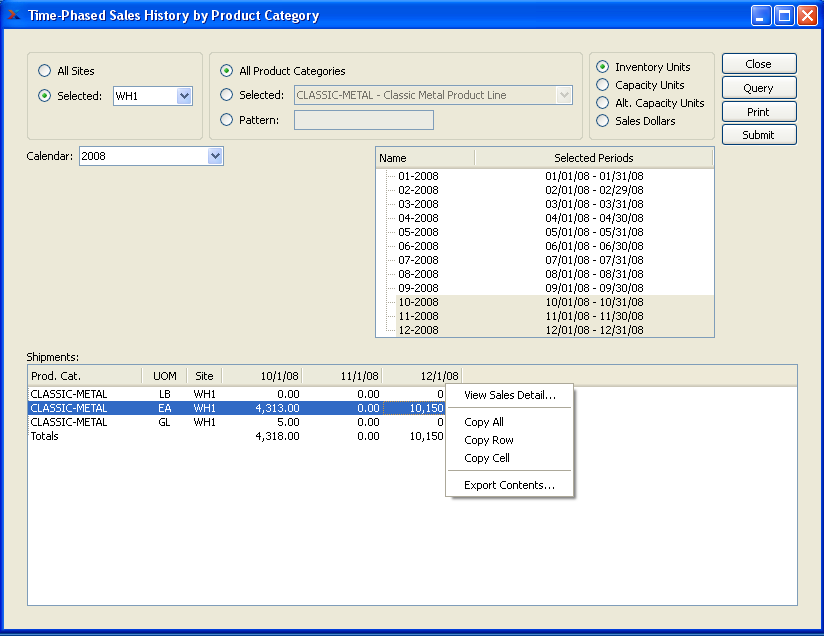Click Export Contents in the context menu
Image resolution: width=824 pixels, height=636 pixels.
click(x=510, y=485)
